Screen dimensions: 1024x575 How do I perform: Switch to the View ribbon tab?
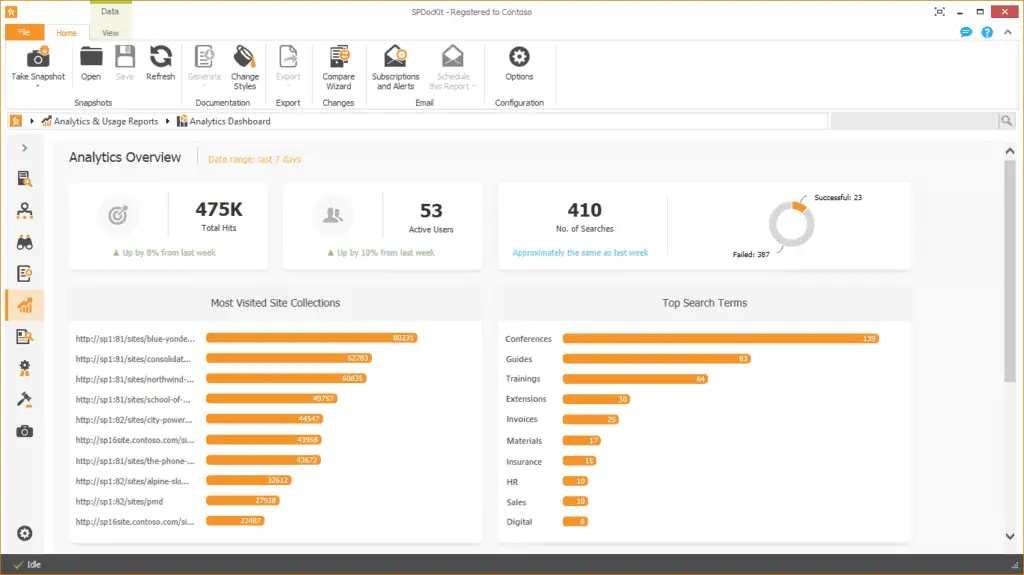point(110,33)
